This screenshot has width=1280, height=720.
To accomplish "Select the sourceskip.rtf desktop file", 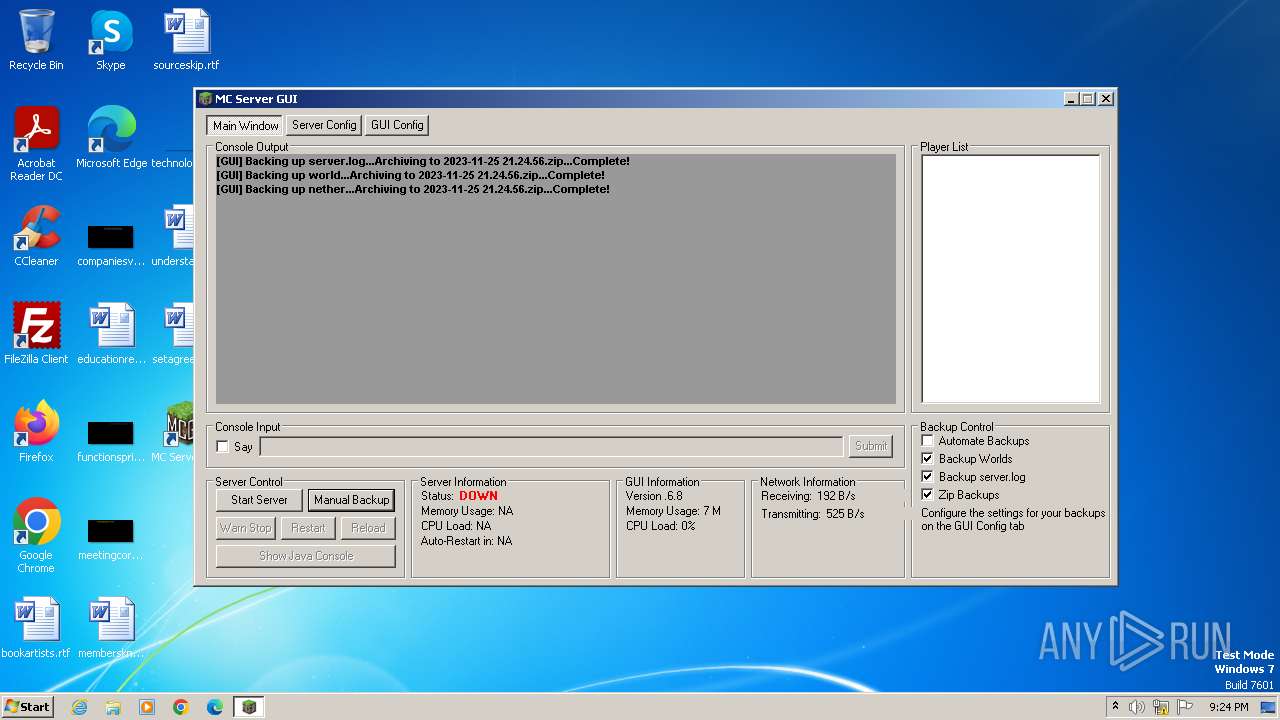I will tap(186, 40).
